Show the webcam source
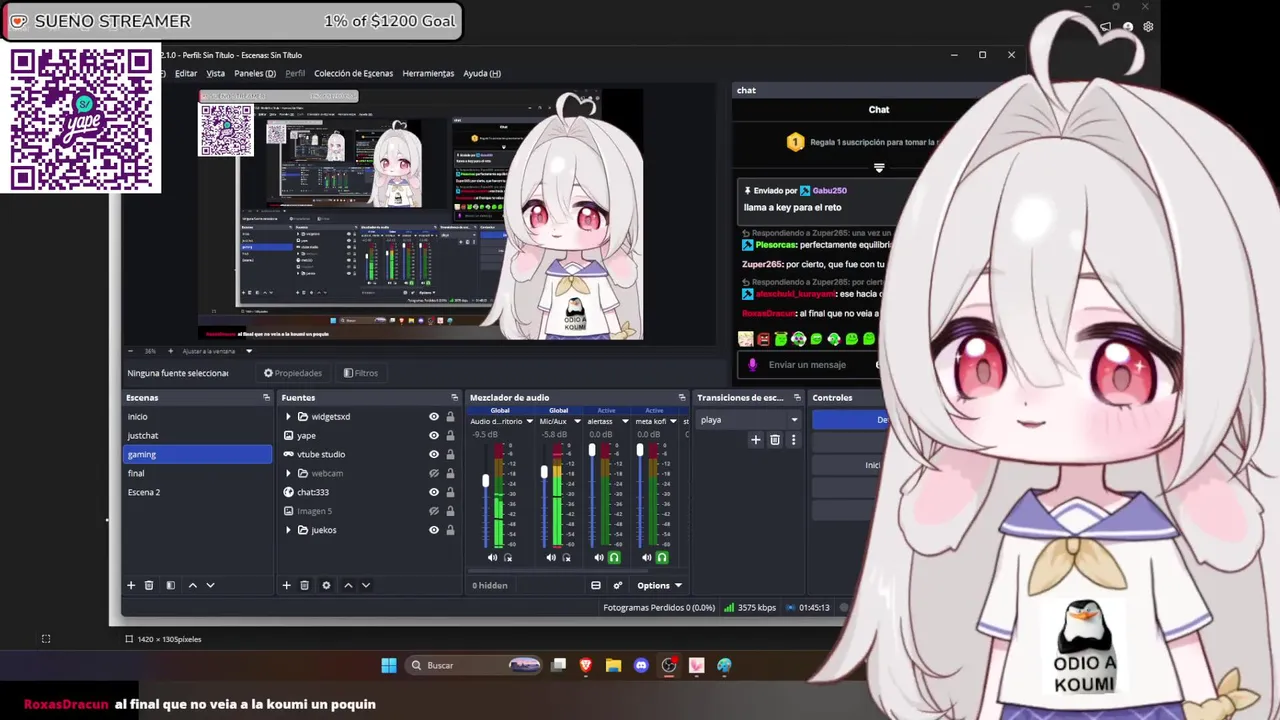Image resolution: width=1280 pixels, height=720 pixels. pyautogui.click(x=434, y=473)
